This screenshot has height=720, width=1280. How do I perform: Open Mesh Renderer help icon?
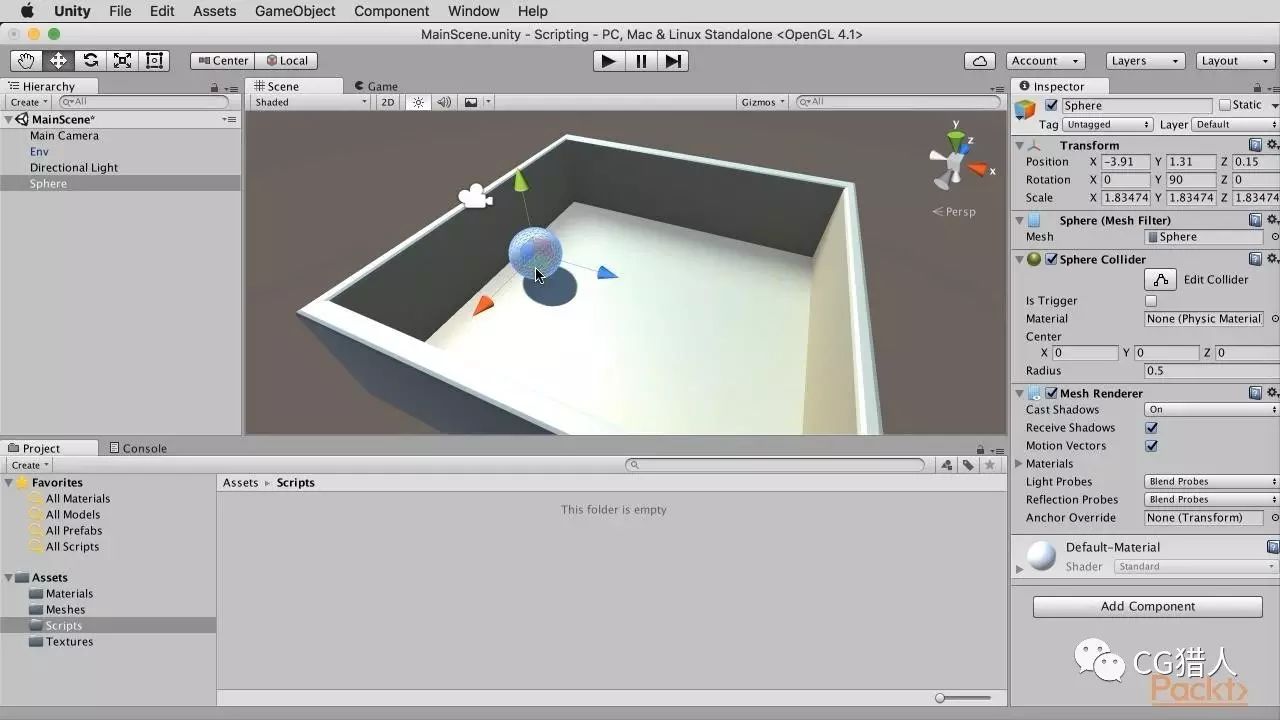[1255, 393]
